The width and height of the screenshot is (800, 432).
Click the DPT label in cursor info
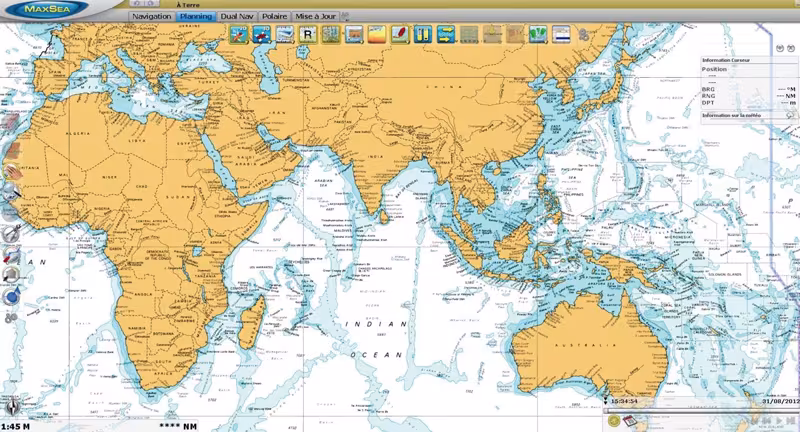coord(708,103)
